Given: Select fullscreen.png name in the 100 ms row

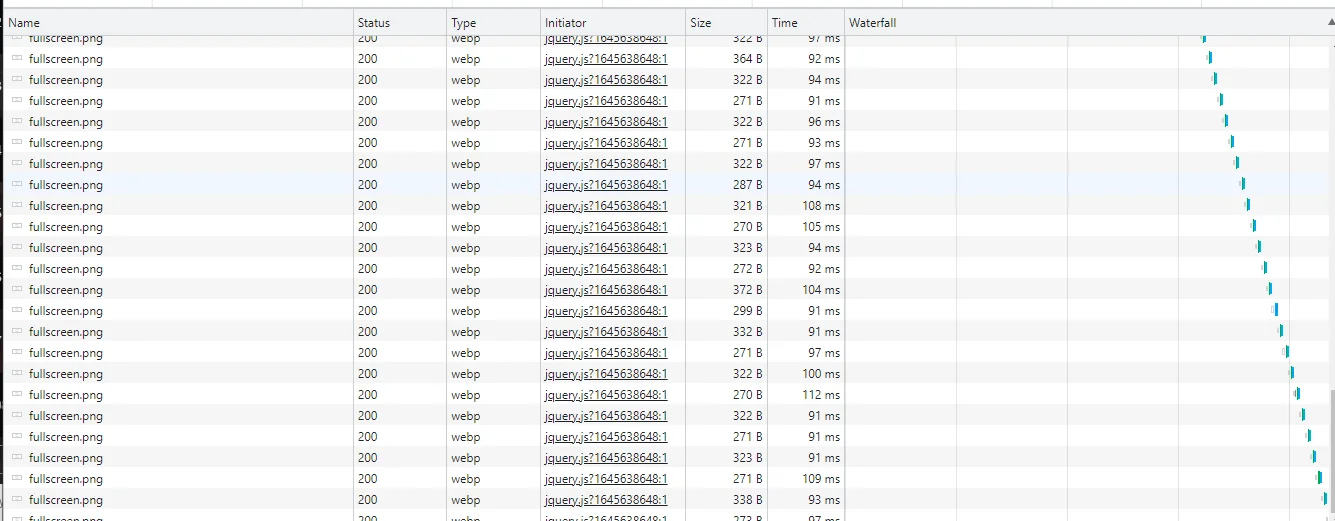Looking at the screenshot, I should pyautogui.click(x=66, y=374).
